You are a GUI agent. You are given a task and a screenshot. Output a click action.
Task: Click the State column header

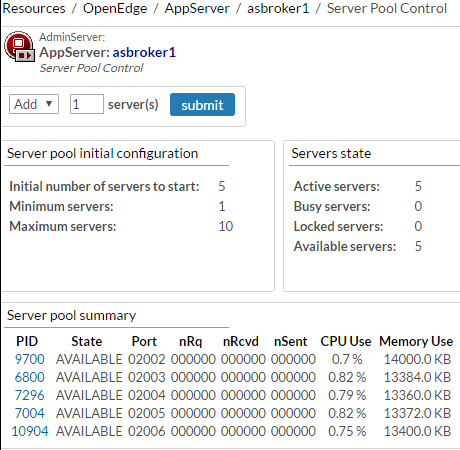coord(87,341)
